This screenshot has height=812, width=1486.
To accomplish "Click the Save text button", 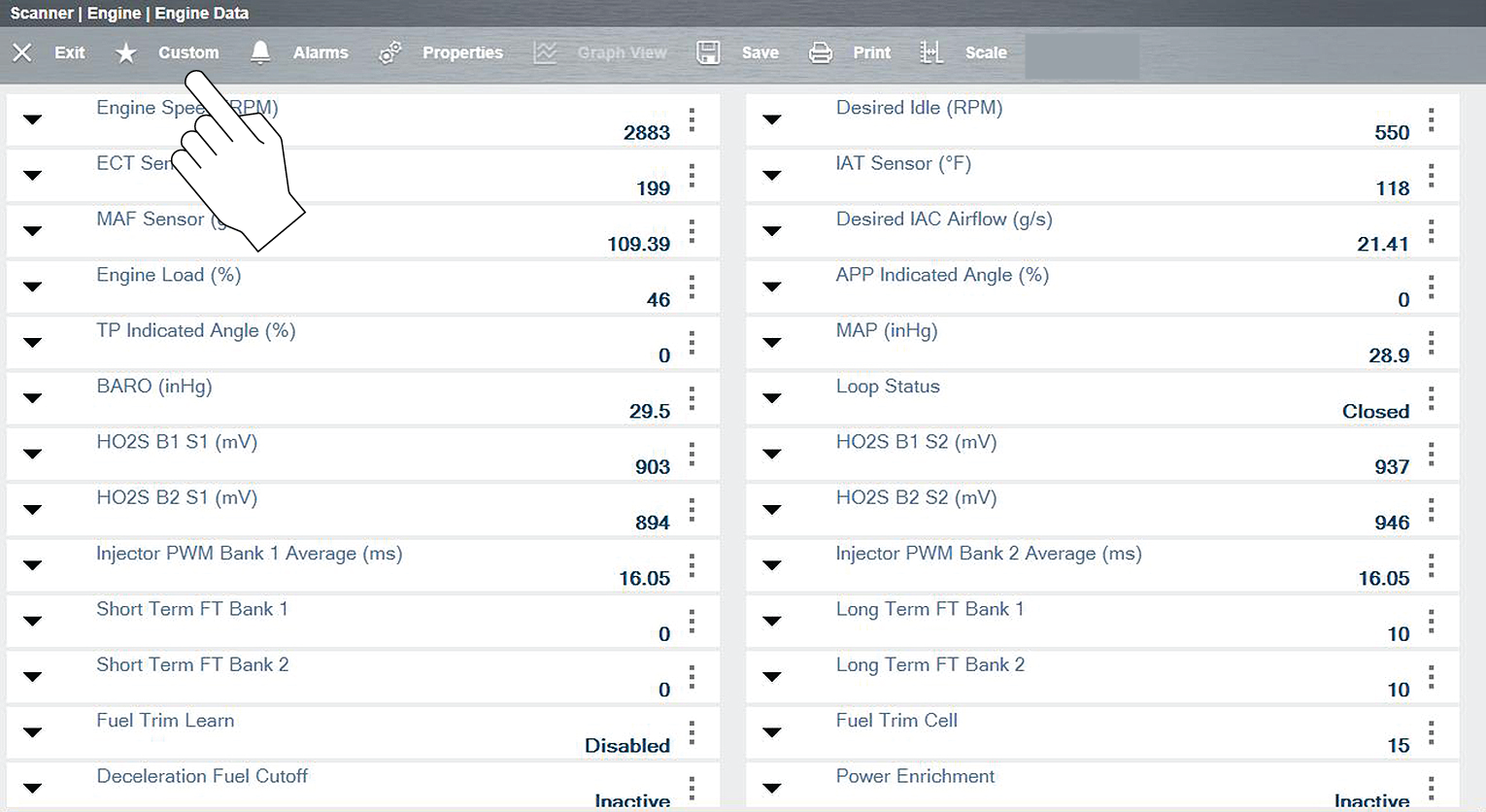I will click(760, 52).
